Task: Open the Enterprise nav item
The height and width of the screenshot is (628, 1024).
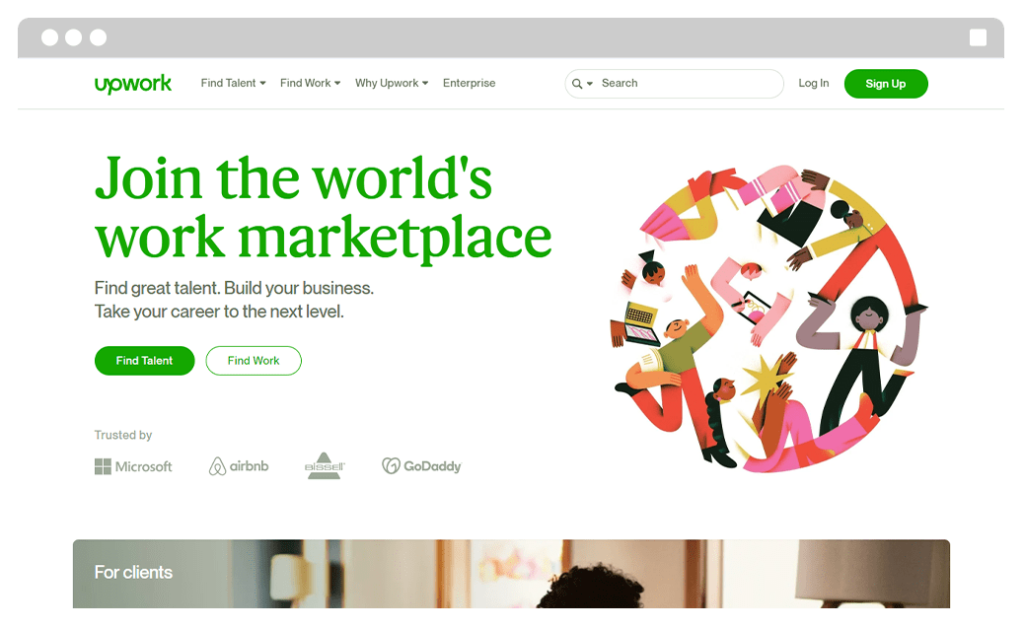Action: coord(469,83)
